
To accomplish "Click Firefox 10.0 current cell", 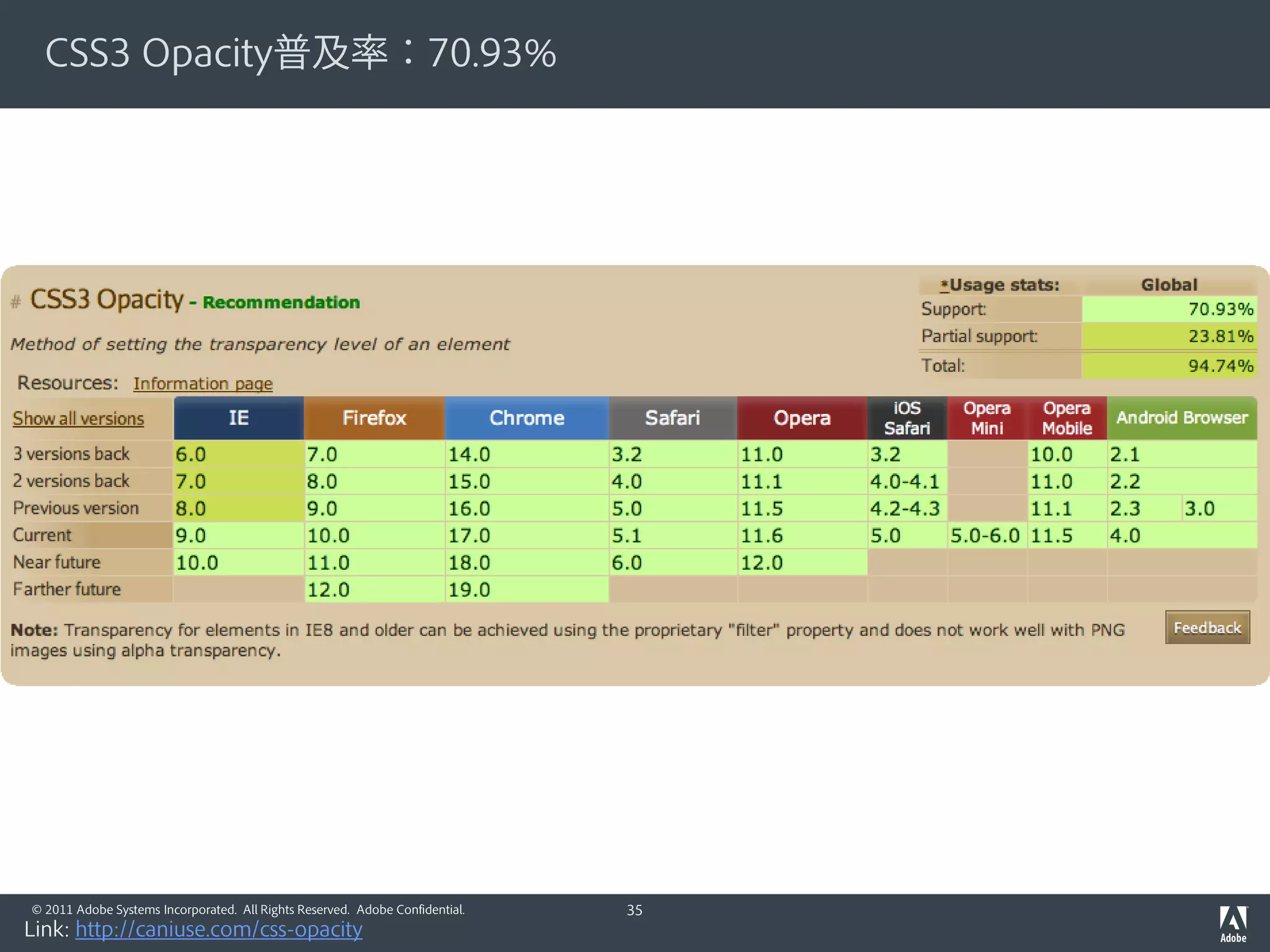I will [x=375, y=535].
